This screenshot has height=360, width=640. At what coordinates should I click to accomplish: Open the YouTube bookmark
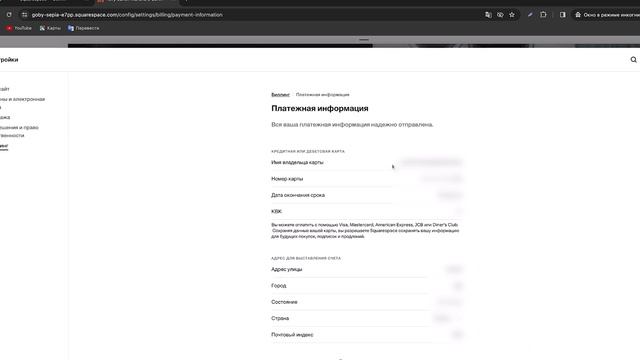19,28
